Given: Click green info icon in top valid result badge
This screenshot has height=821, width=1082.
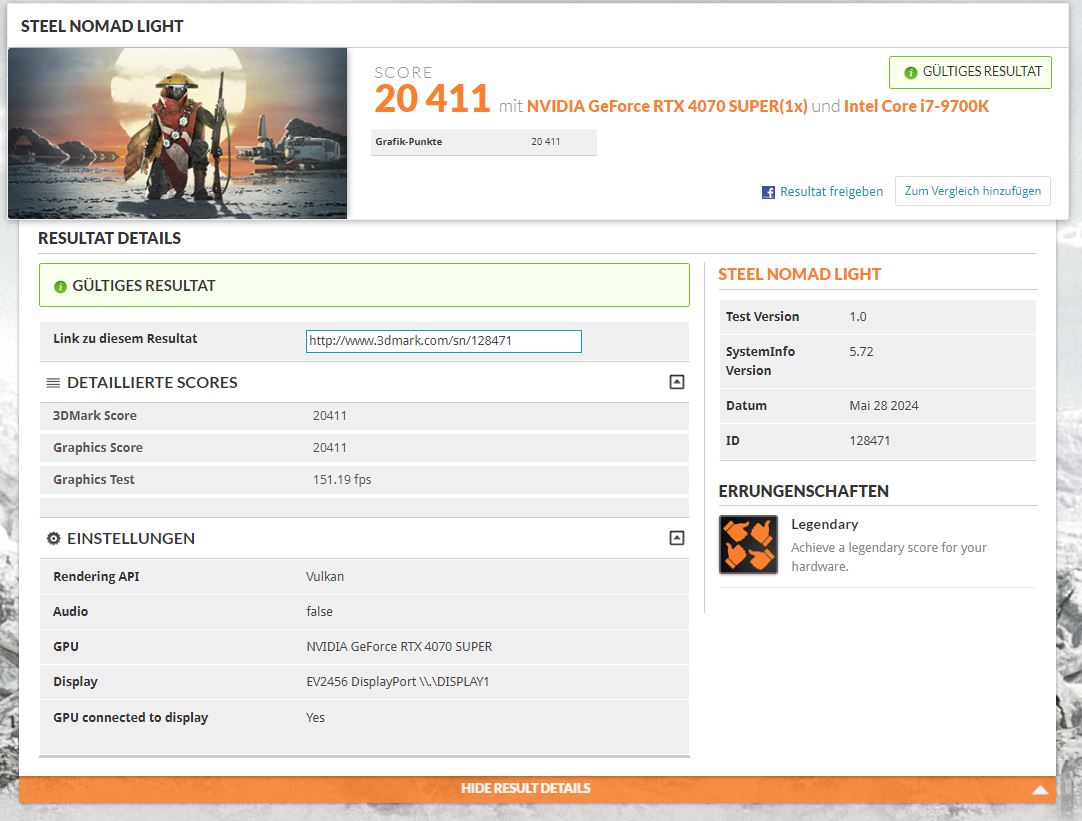Looking at the screenshot, I should (910, 72).
